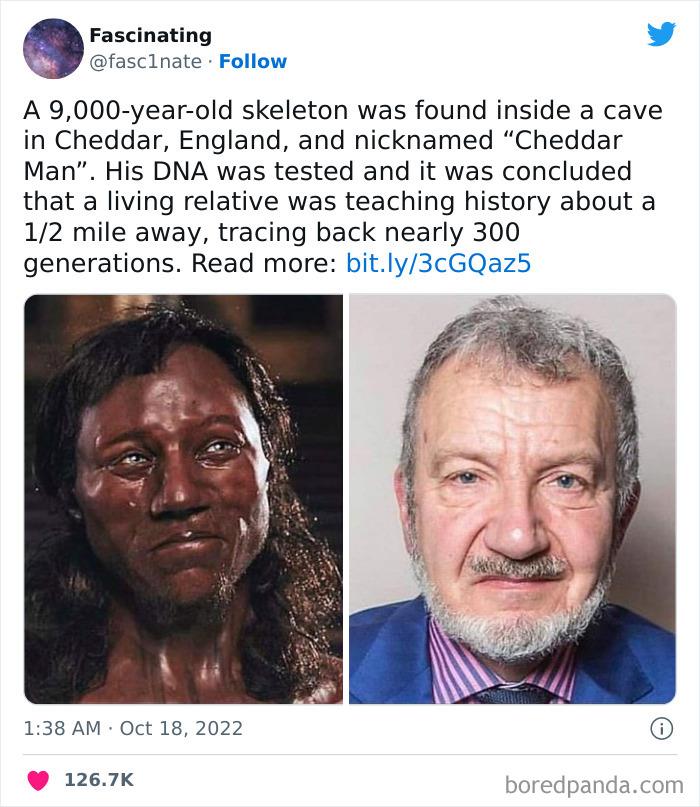Click the circled info symbol

664,729
